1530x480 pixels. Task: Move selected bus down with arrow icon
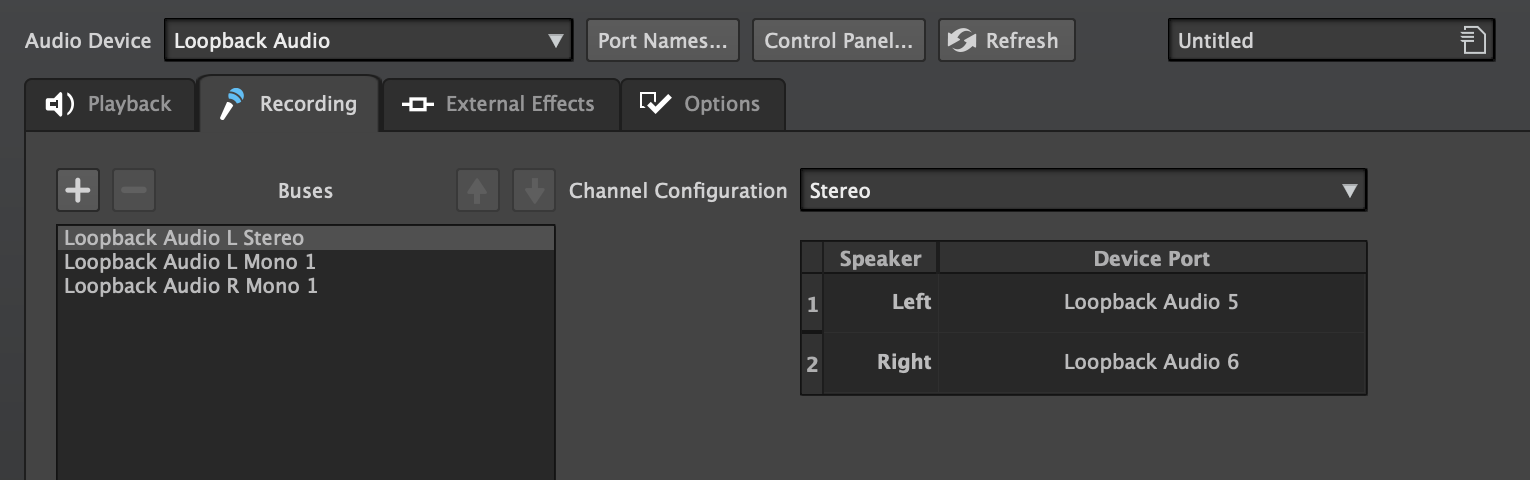(x=534, y=190)
